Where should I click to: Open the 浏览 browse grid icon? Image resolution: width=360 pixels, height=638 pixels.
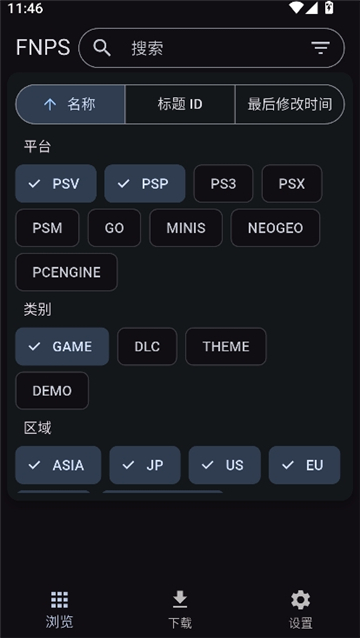59,600
